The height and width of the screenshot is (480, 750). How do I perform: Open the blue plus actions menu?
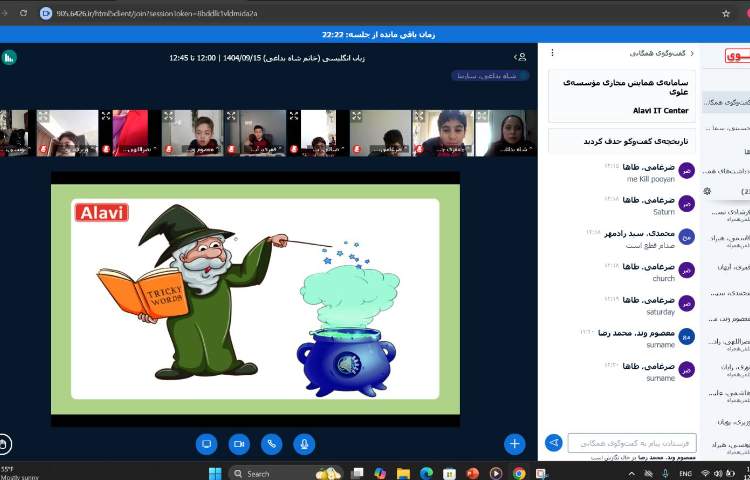tap(514, 443)
